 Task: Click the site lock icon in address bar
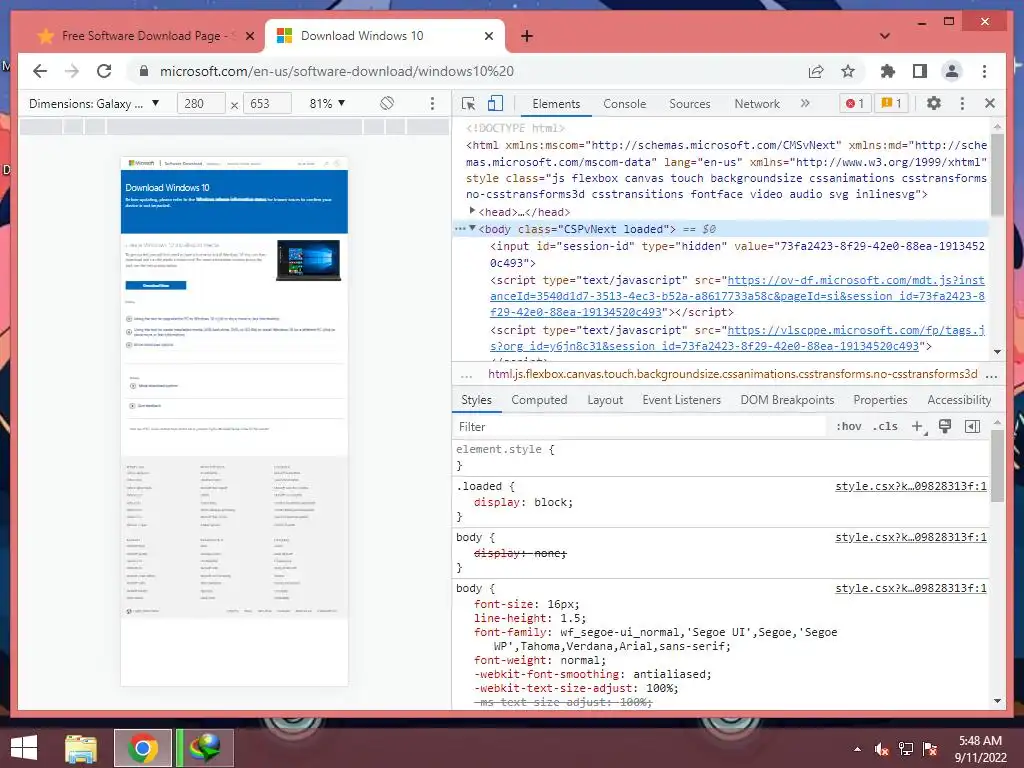coord(144,71)
